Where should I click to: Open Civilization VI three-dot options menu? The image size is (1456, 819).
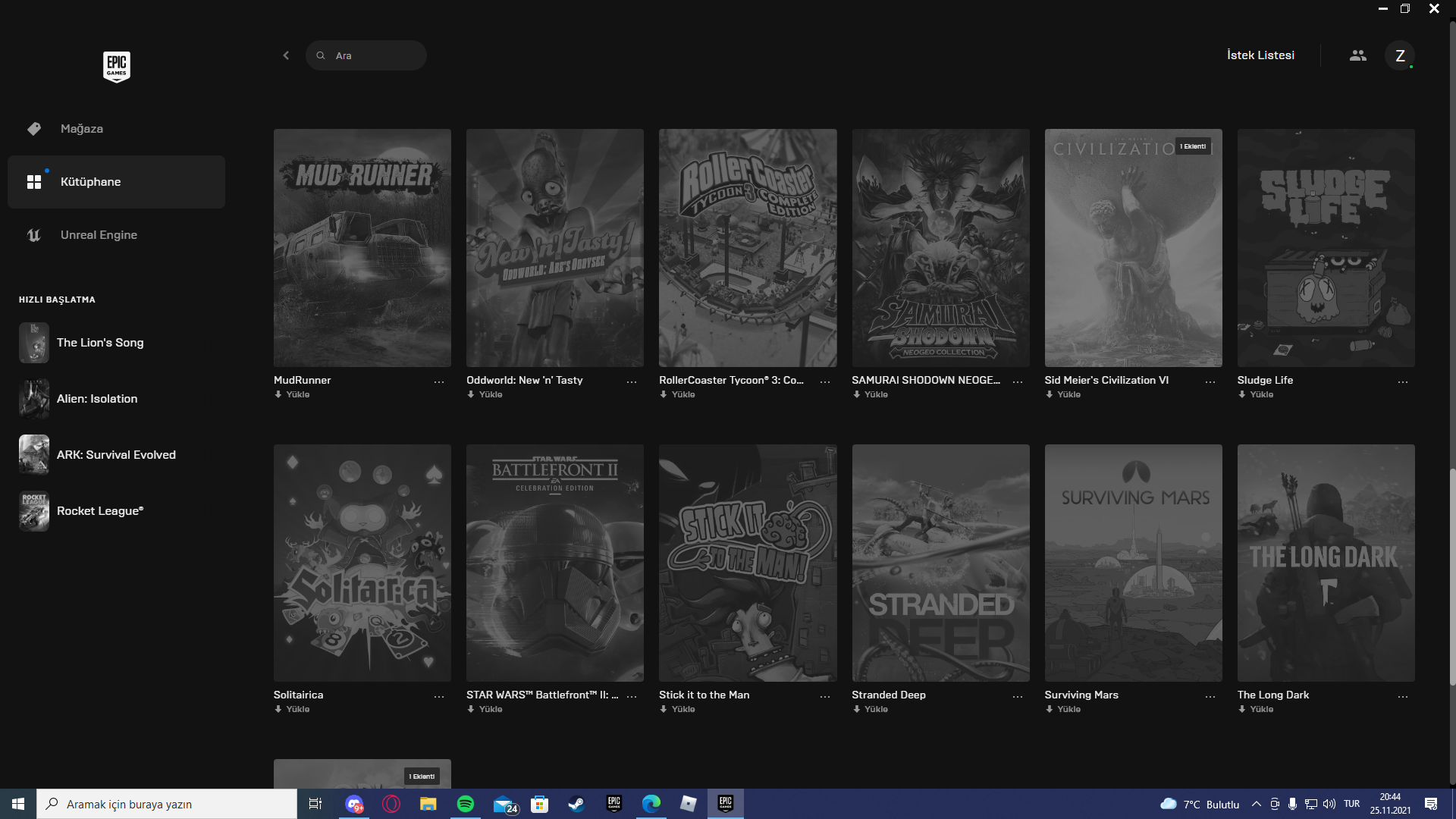1210,382
